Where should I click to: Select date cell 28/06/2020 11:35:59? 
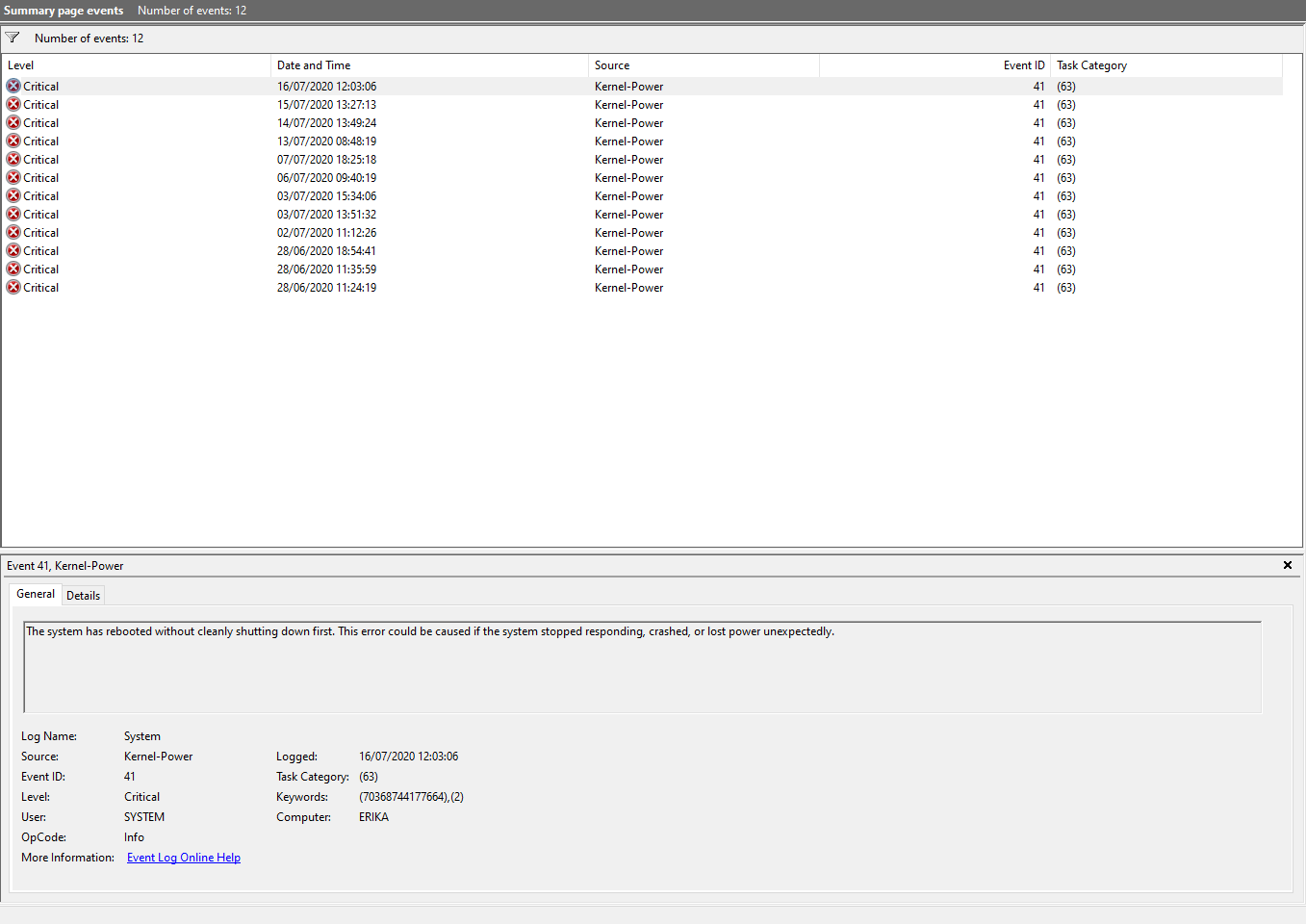[x=326, y=269]
